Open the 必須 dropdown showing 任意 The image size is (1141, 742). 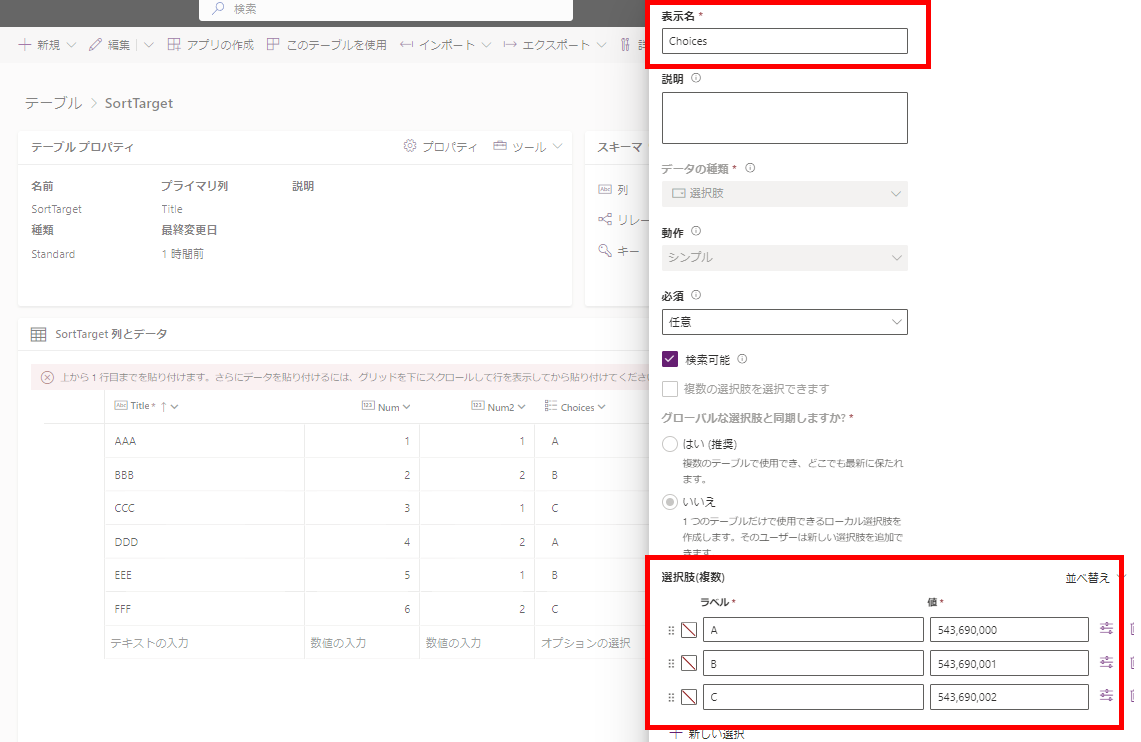784,322
